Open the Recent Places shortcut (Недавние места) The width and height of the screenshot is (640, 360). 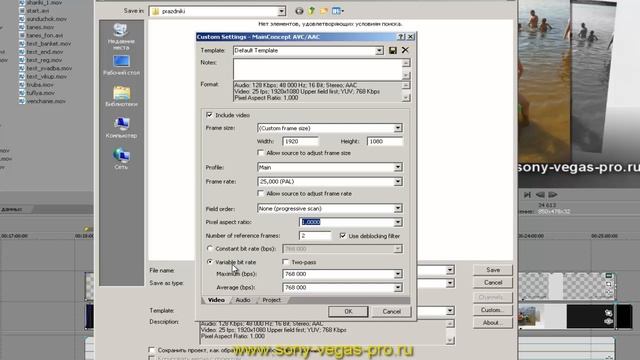pyautogui.click(x=121, y=37)
